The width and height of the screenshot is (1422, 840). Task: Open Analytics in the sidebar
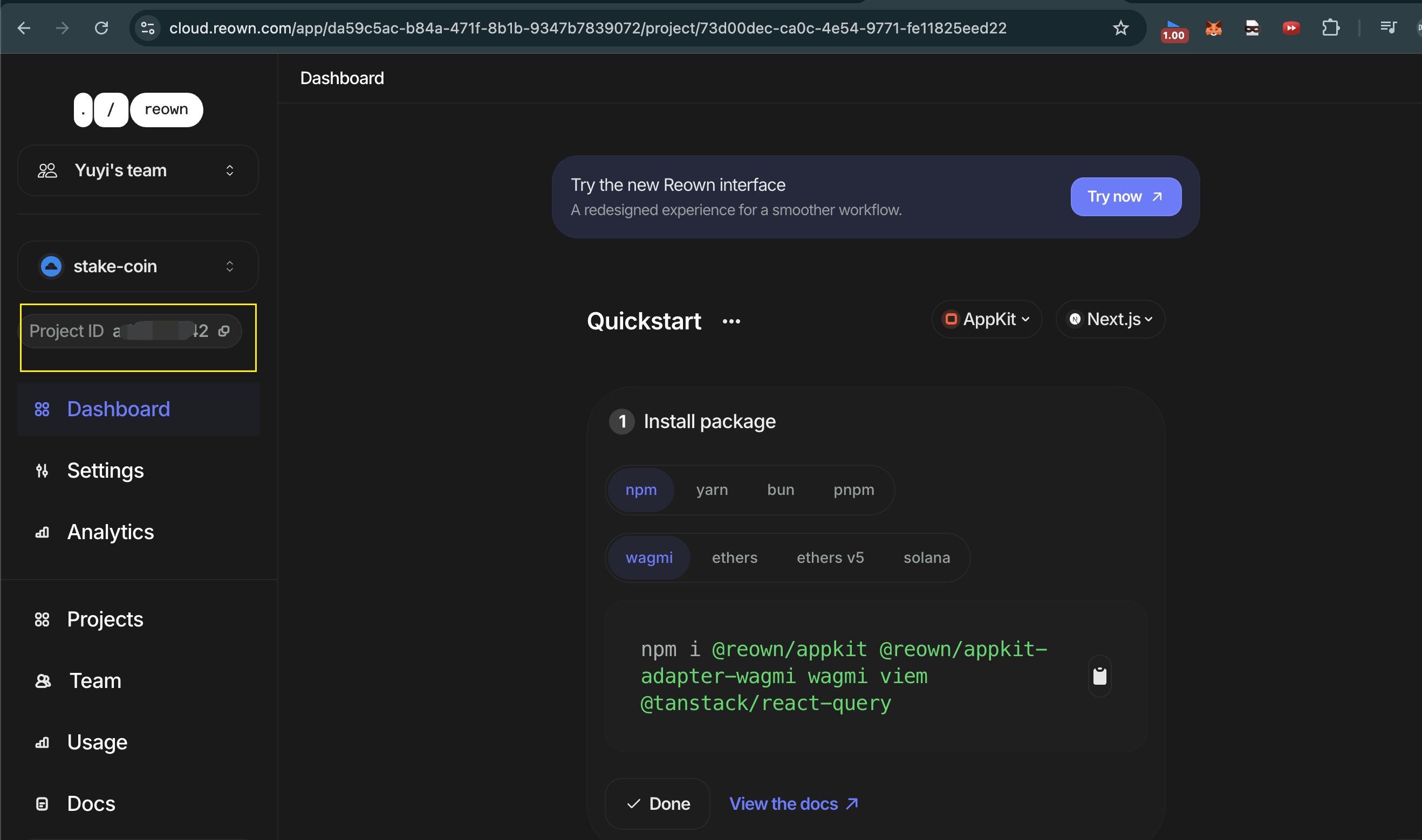(x=138, y=532)
